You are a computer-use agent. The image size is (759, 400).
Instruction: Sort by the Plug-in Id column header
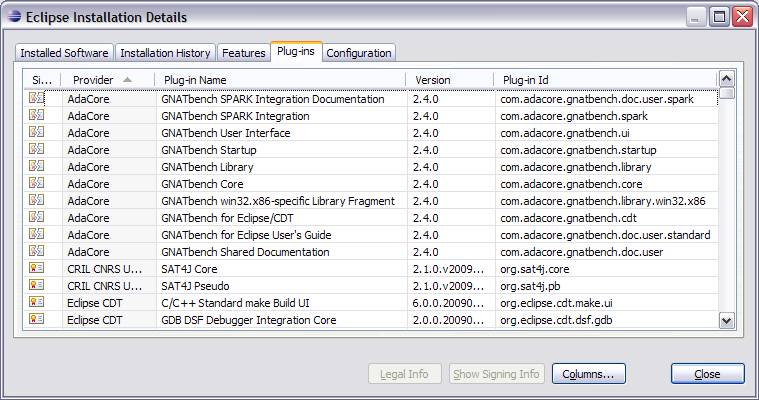[x=605, y=80]
